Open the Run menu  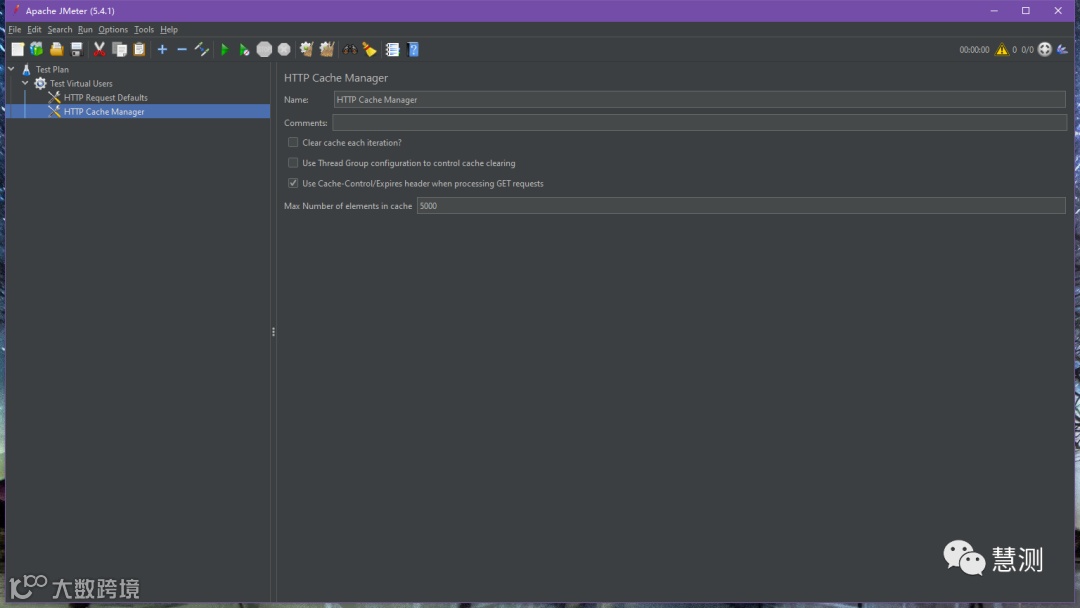85,30
